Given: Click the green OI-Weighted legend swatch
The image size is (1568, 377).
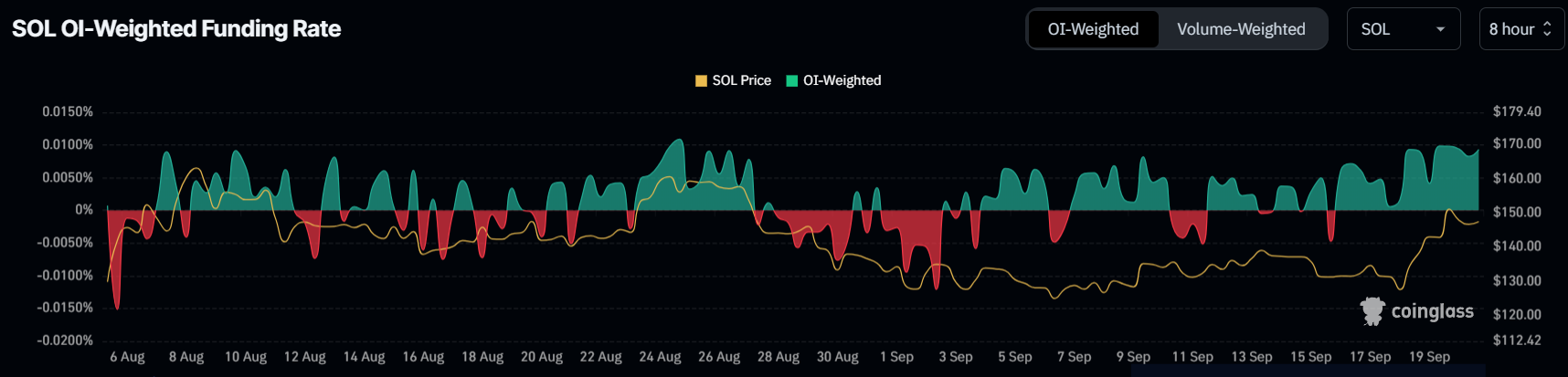Looking at the screenshot, I should coord(792,80).
